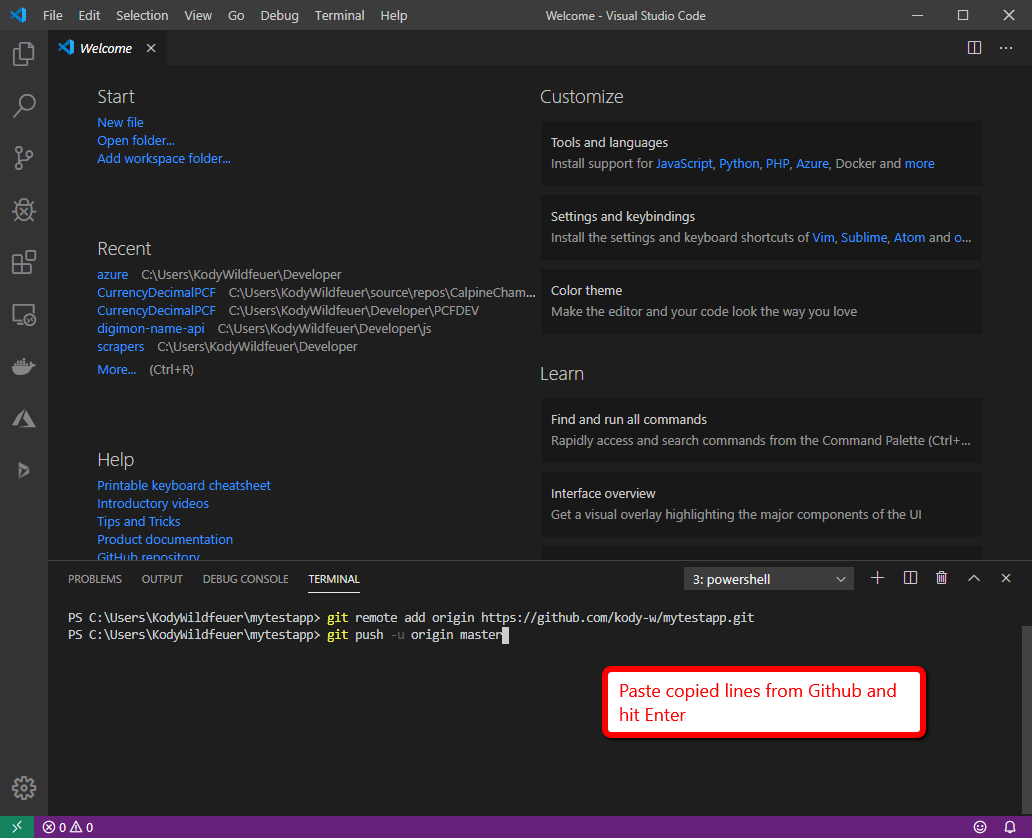Image resolution: width=1032 pixels, height=838 pixels.
Task: Open notifications bell in status bar
Action: tap(1010, 827)
